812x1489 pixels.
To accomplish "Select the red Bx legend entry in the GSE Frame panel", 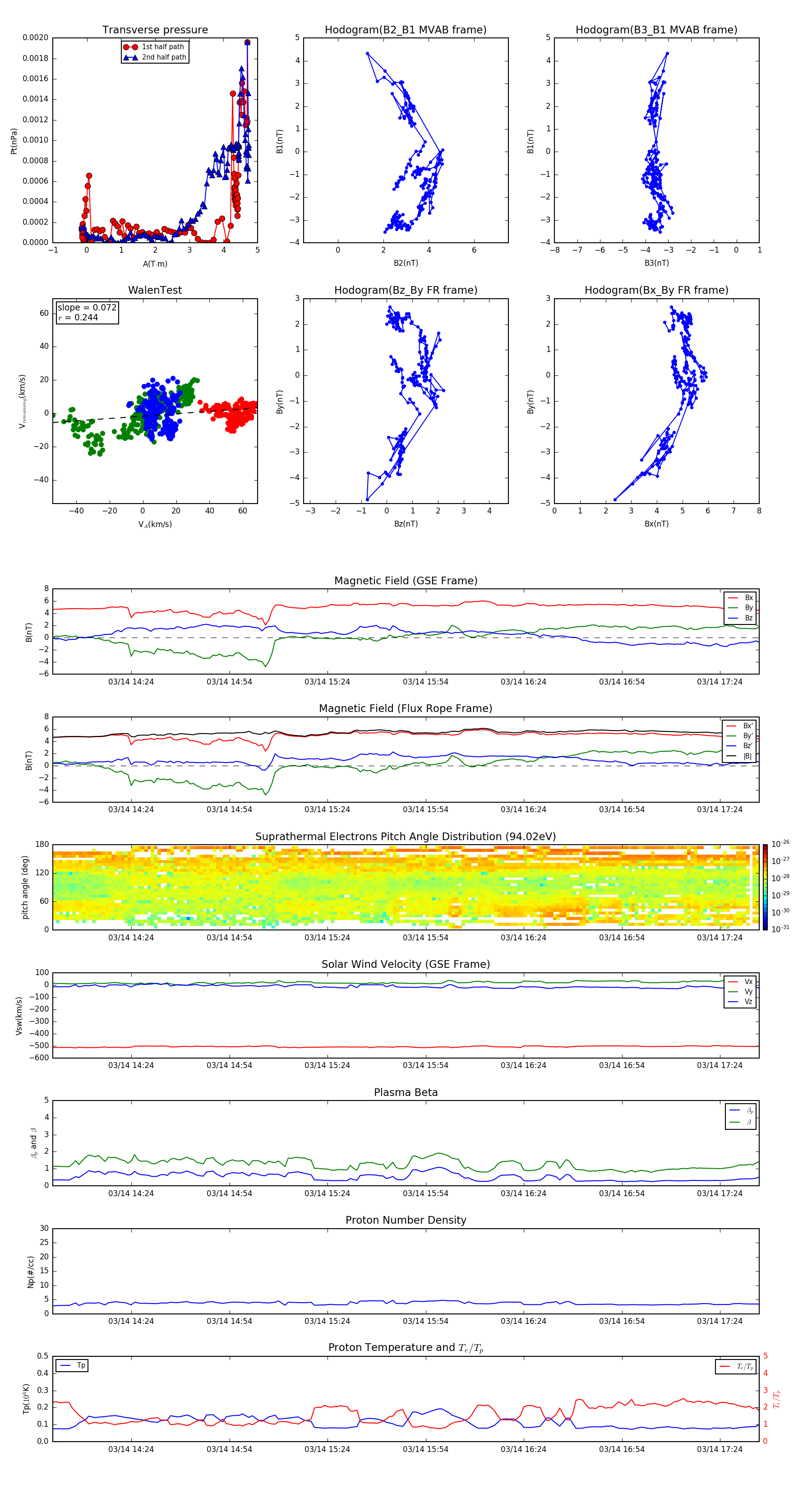I will 740,598.
